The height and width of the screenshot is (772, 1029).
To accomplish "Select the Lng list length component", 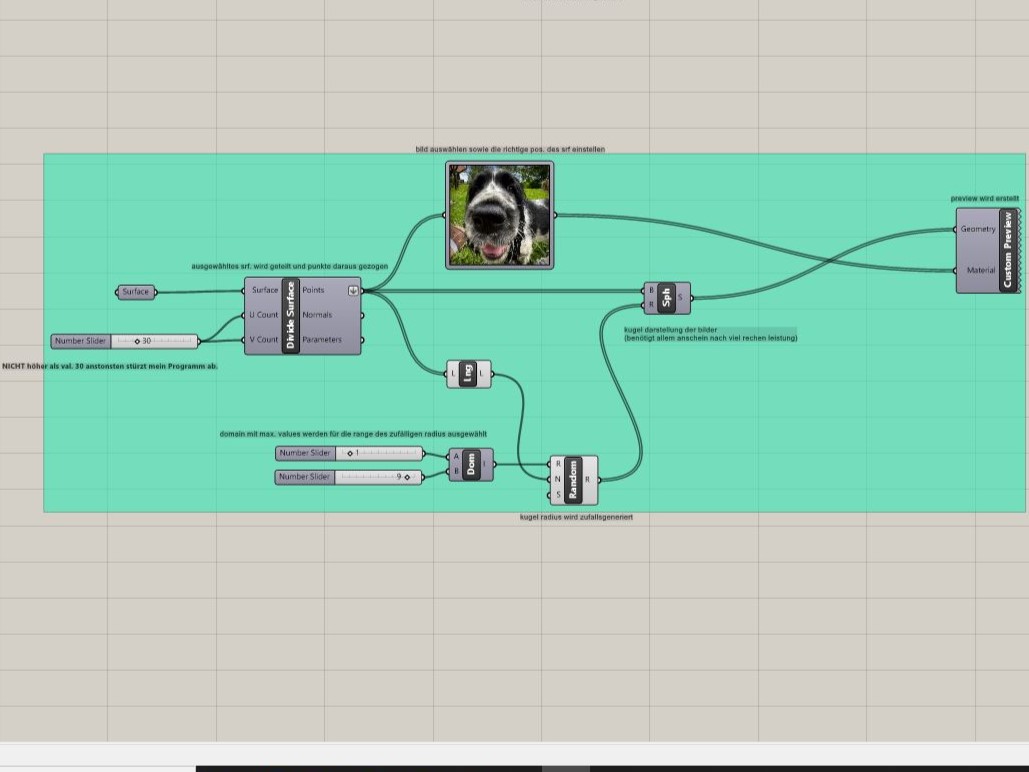I will [x=468, y=373].
